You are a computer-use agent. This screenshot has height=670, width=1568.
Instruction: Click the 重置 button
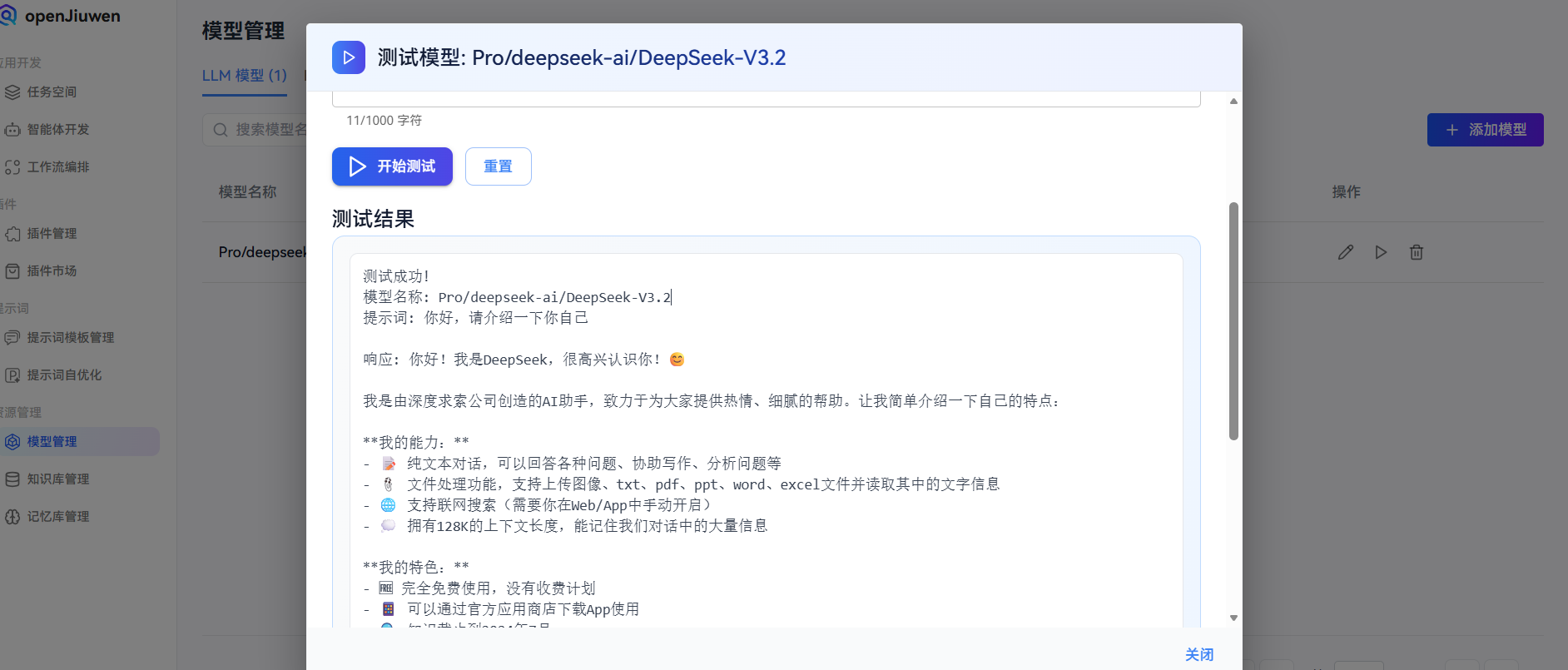[499, 166]
